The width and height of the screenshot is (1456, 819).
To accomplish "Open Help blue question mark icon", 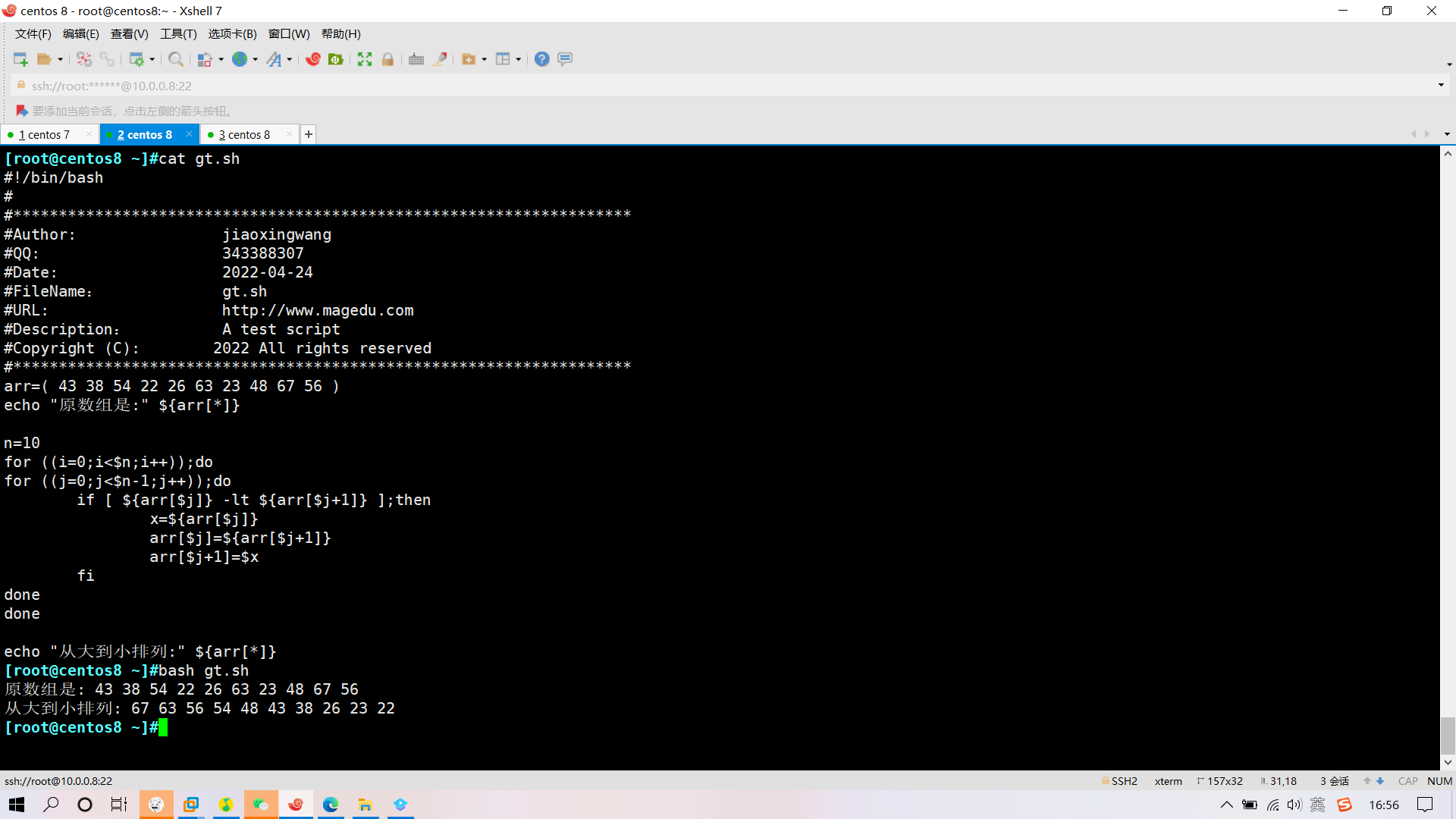I will (541, 59).
